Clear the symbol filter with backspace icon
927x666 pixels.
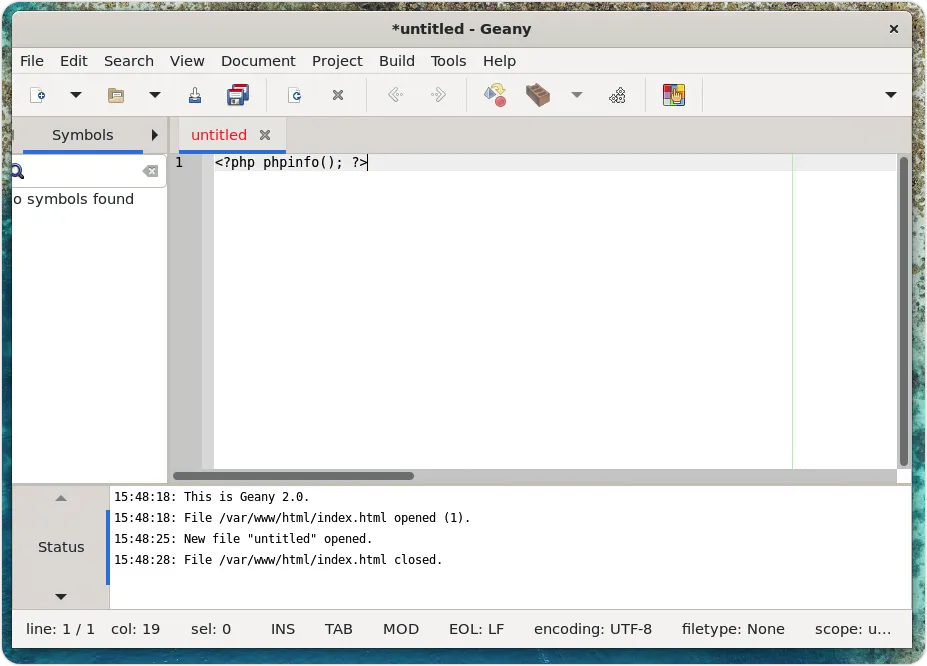(x=150, y=171)
